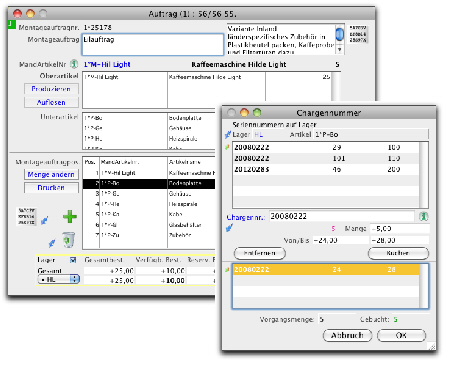The height and width of the screenshot is (366, 454).
Task: Click the Bodenplatte row in Unterartikel list
Action: [149, 118]
